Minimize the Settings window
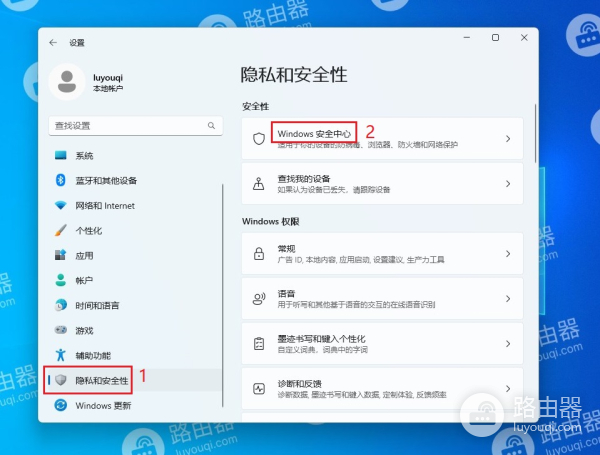The height and width of the screenshot is (455, 600). [x=466, y=38]
